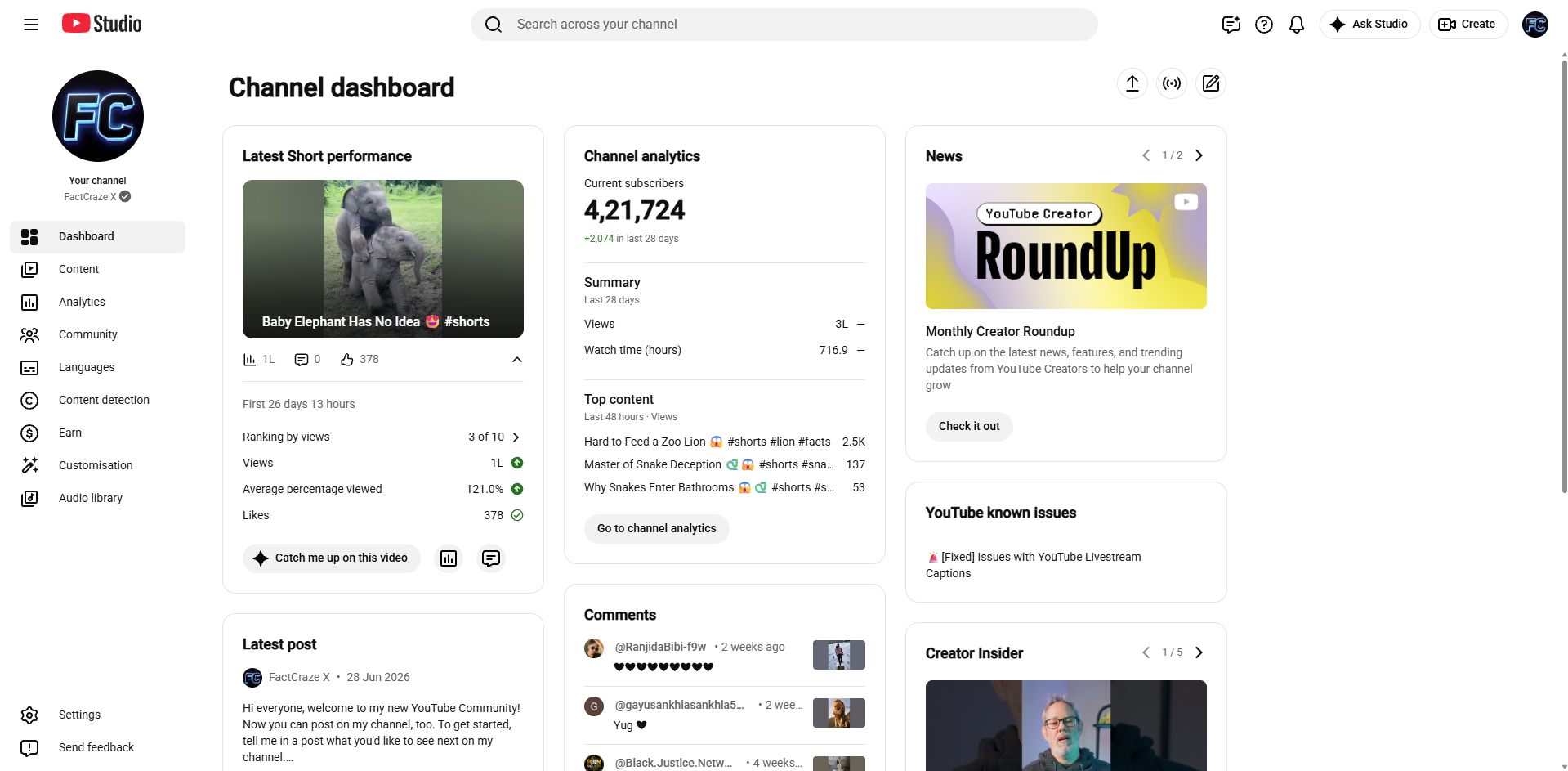
Task: Open Content detection in the sidebar
Action: (x=98, y=401)
